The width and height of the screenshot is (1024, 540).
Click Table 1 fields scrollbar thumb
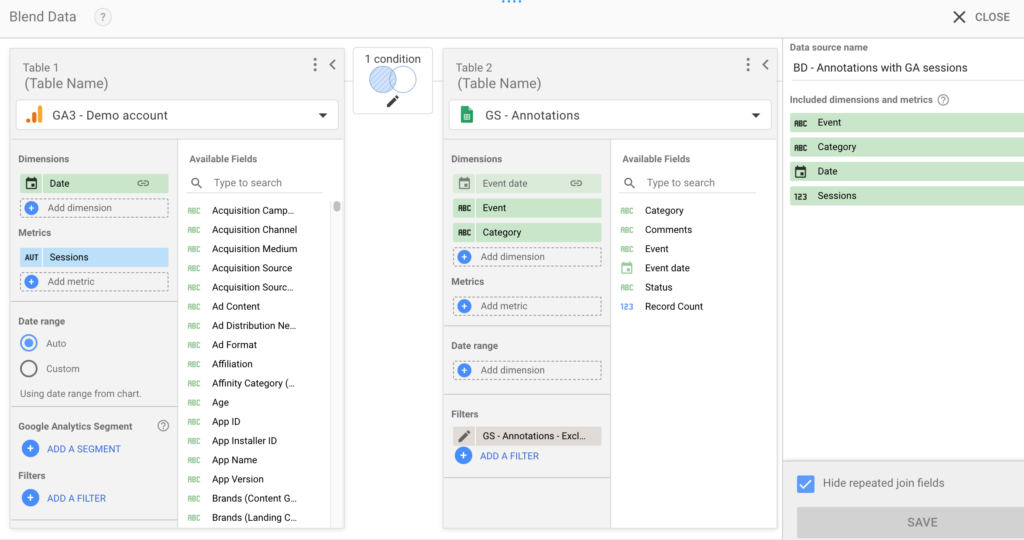coord(337,206)
